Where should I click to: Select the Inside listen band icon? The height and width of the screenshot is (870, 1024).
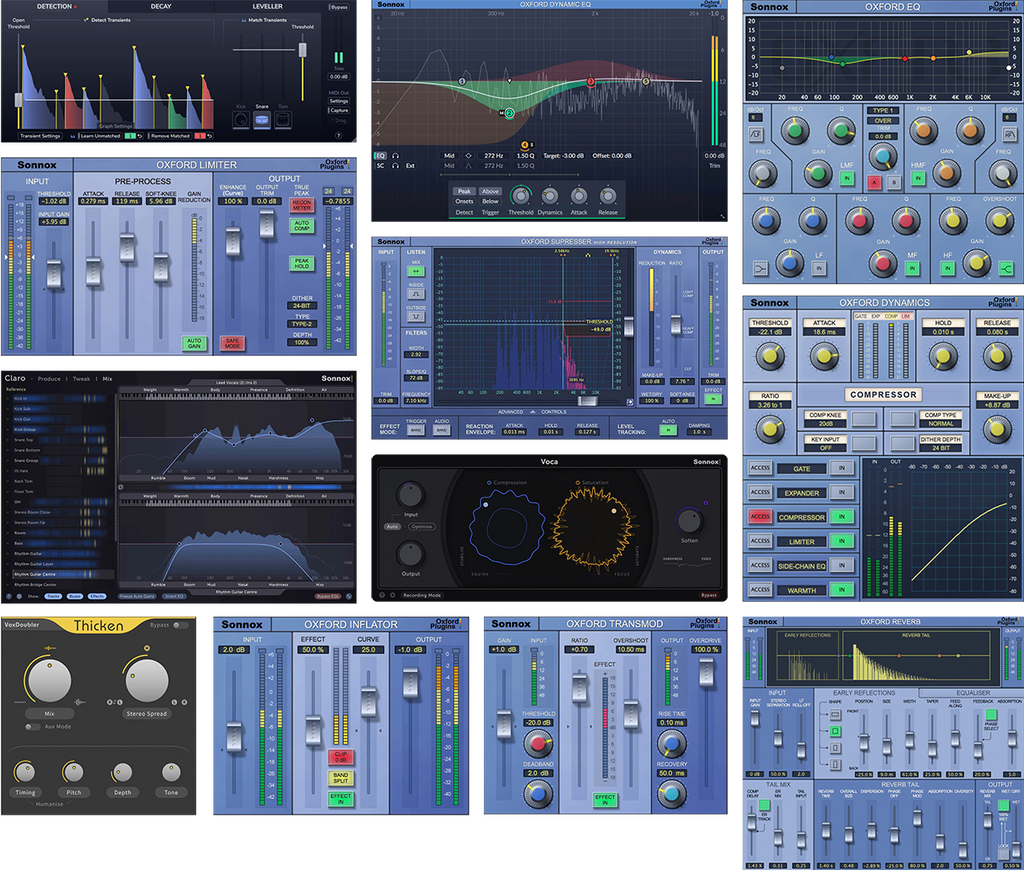point(415,292)
